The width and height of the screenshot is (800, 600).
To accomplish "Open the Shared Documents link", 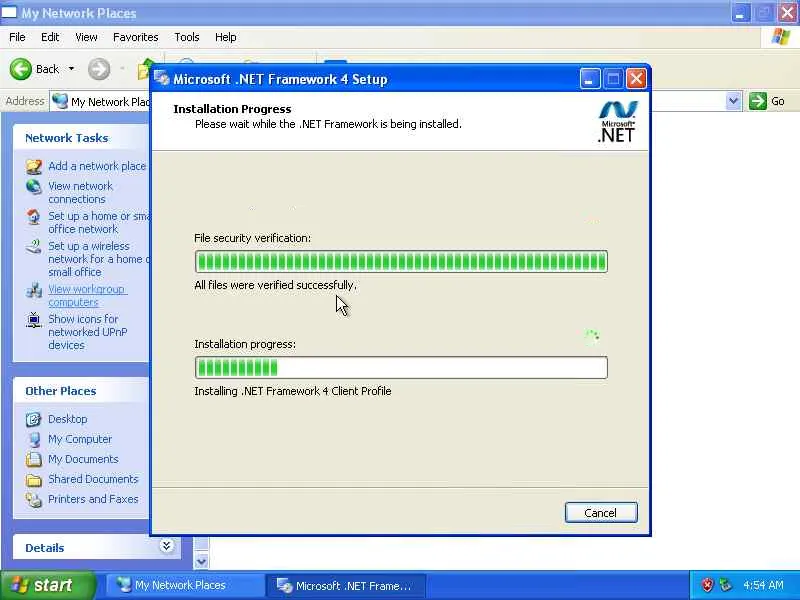I will 93,479.
